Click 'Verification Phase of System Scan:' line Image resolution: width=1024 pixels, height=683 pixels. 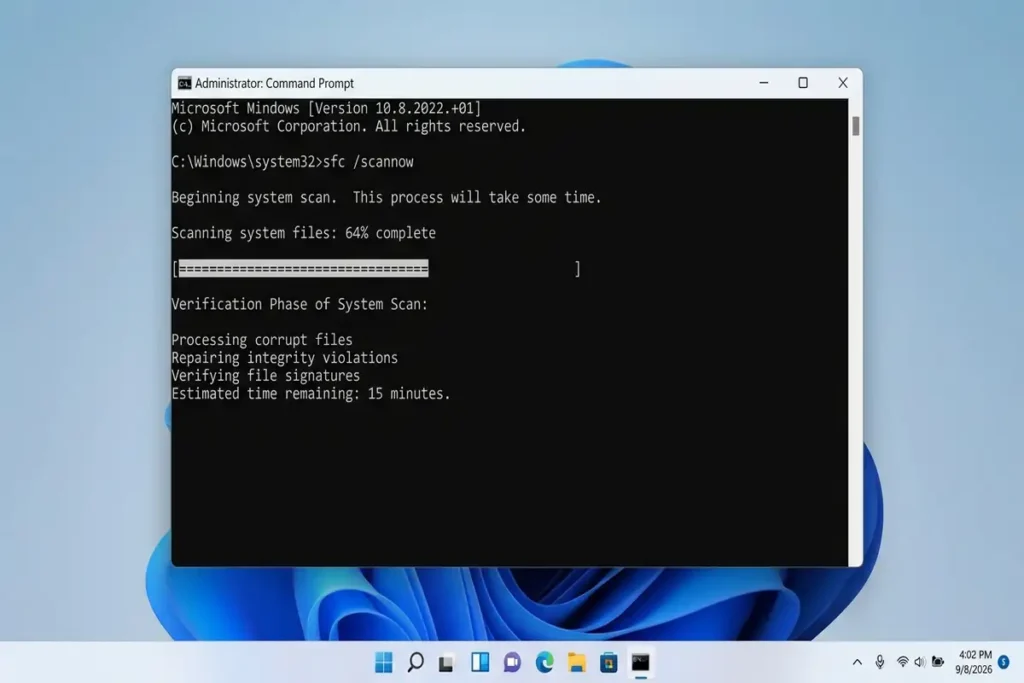pyautogui.click(x=299, y=304)
